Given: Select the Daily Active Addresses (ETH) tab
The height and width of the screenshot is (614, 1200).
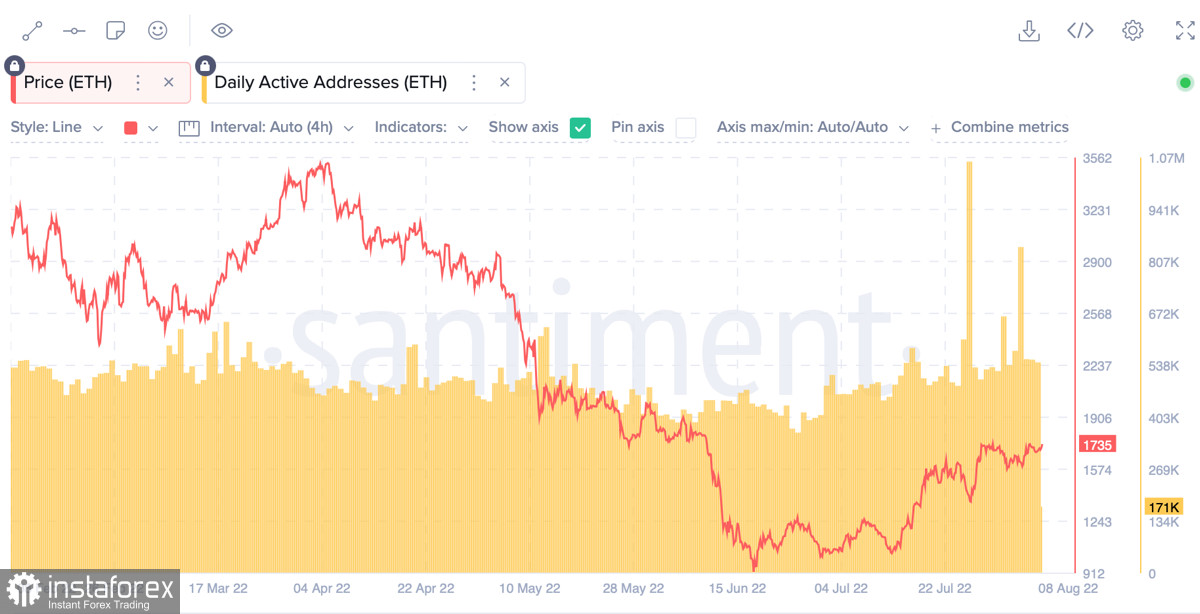Looking at the screenshot, I should pyautogui.click(x=330, y=83).
